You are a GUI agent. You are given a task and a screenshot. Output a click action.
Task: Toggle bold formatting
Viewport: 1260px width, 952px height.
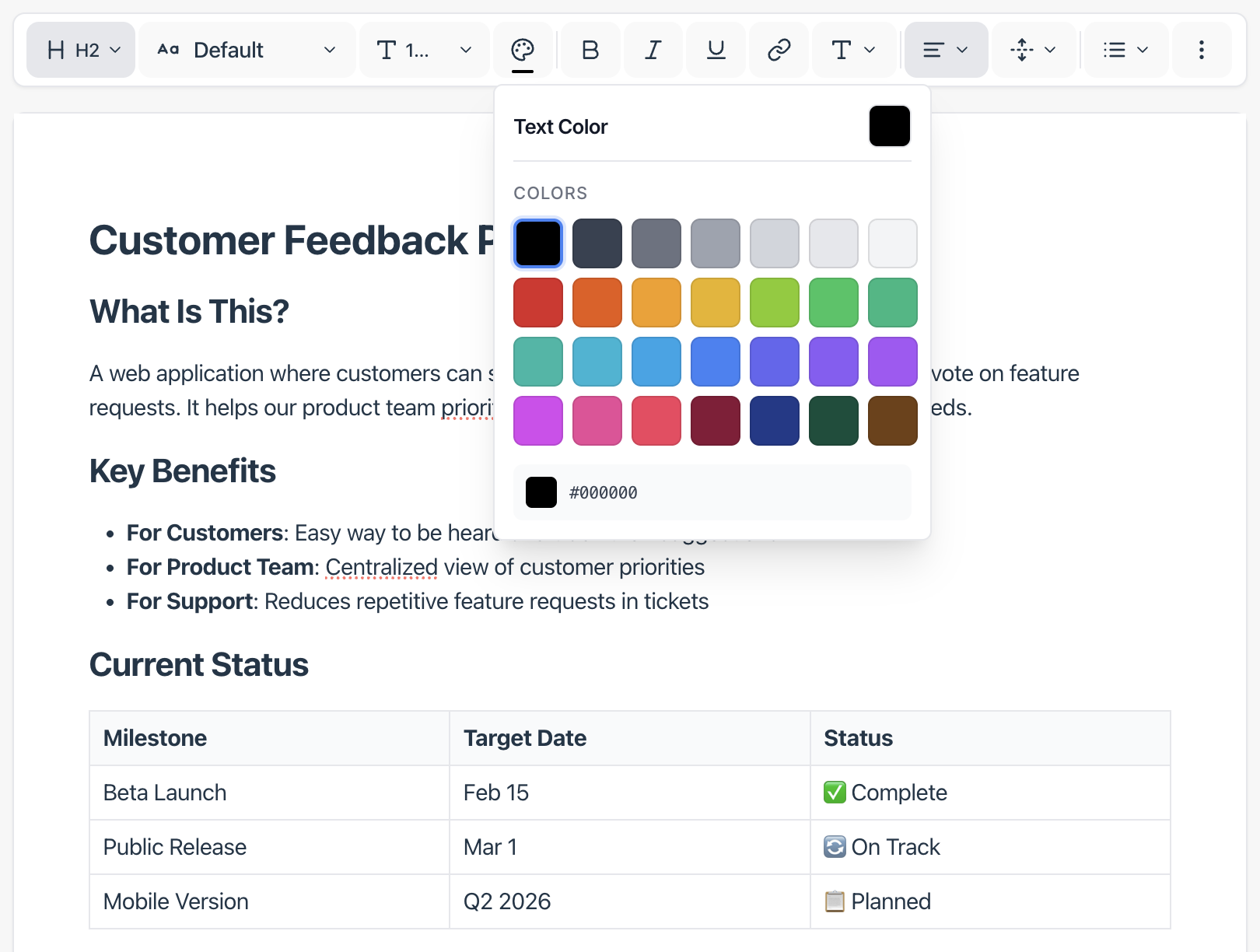tap(590, 49)
